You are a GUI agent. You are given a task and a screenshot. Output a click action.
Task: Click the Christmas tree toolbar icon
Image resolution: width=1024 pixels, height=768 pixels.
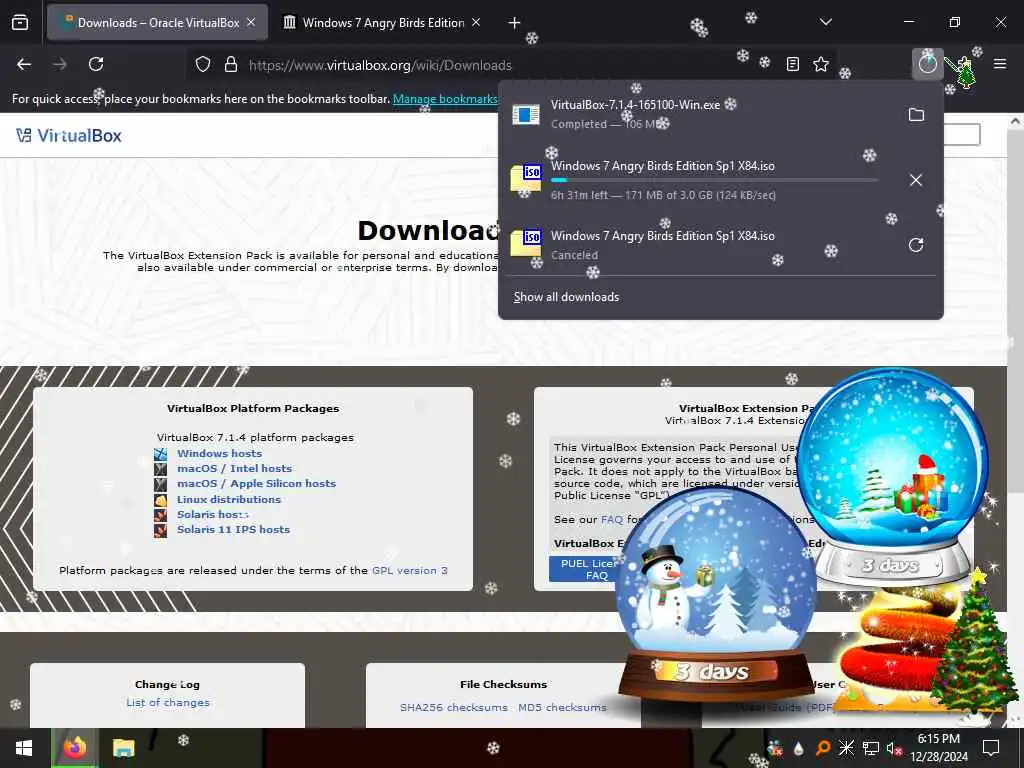(966, 71)
